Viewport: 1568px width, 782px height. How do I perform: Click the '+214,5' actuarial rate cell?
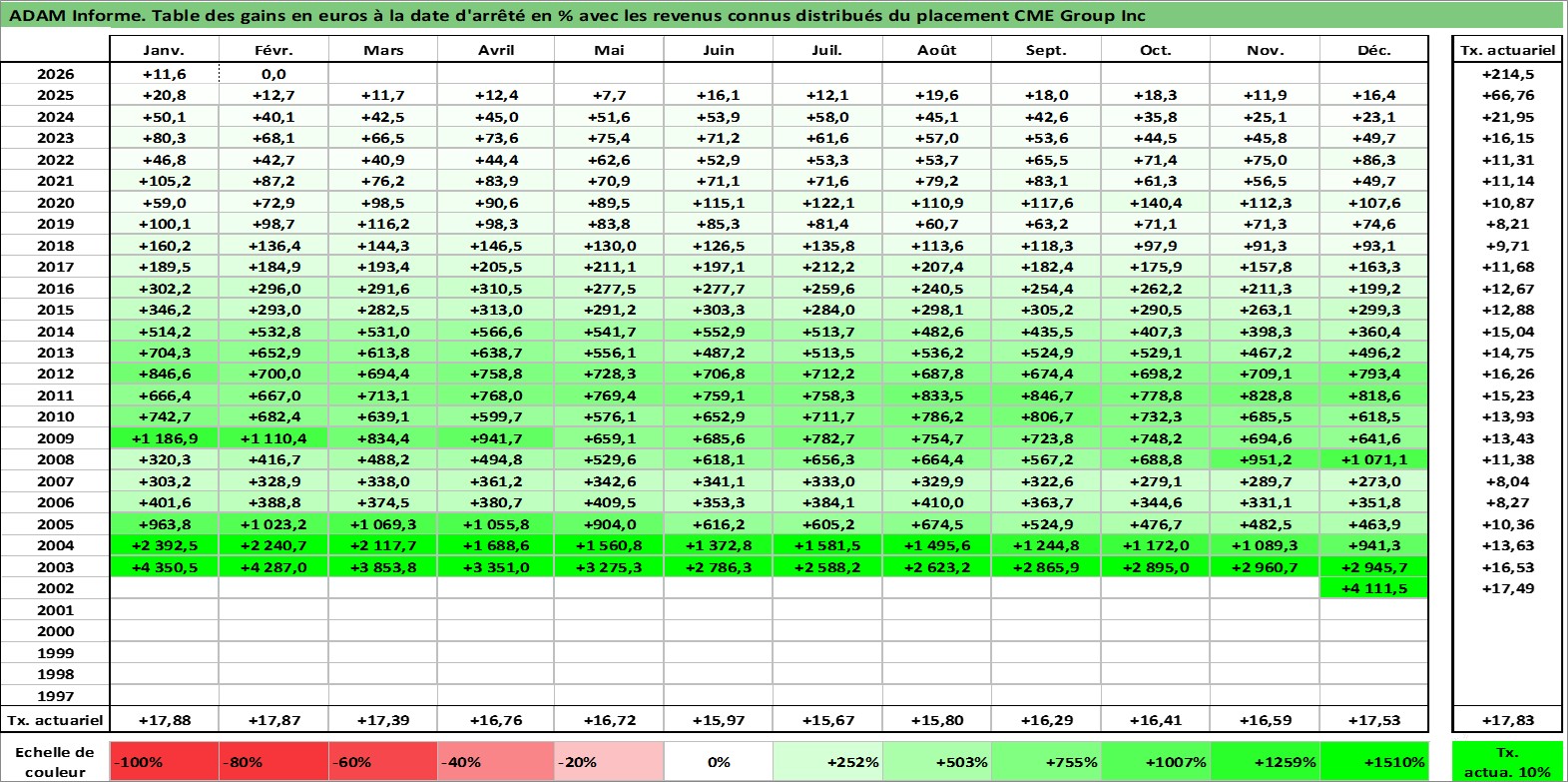click(x=1507, y=74)
